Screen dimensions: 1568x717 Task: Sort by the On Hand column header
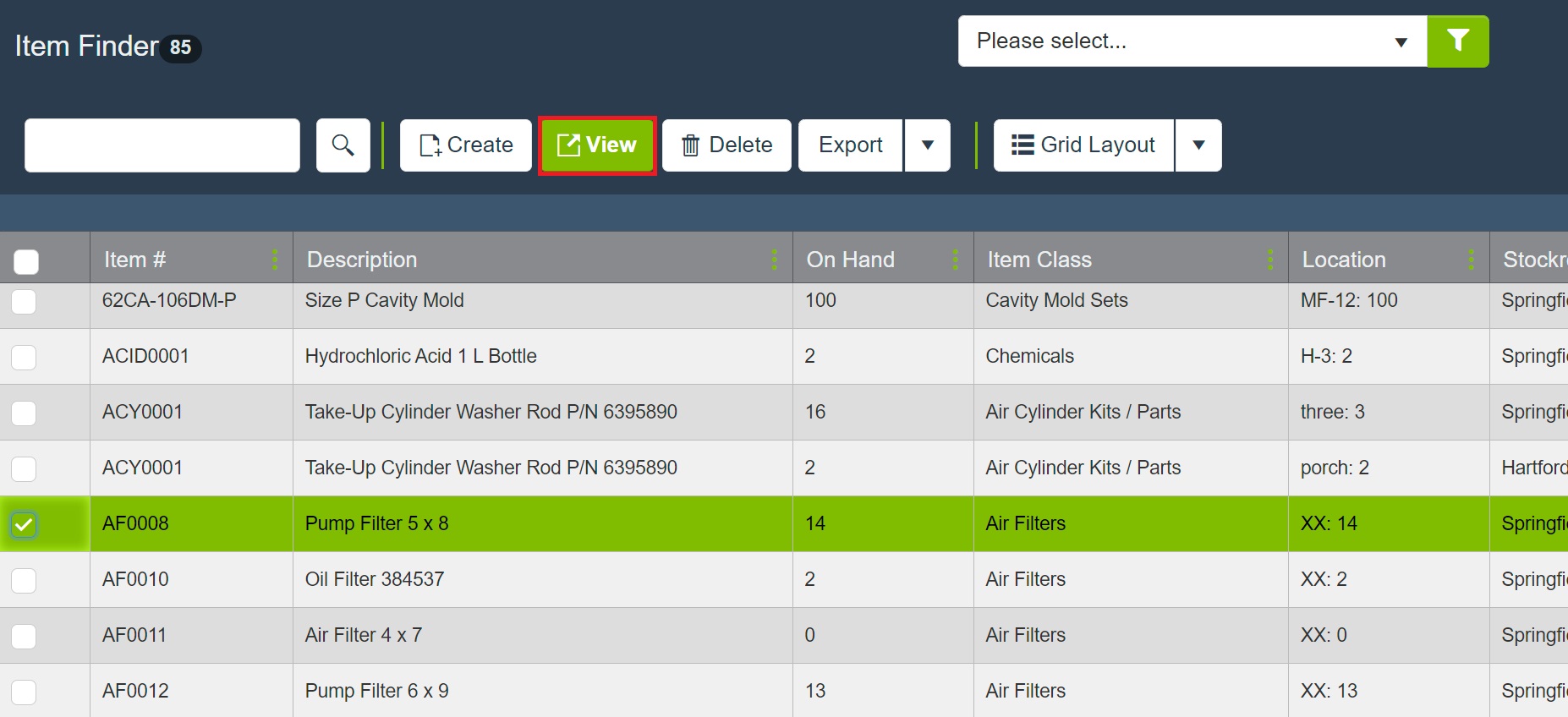point(850,260)
